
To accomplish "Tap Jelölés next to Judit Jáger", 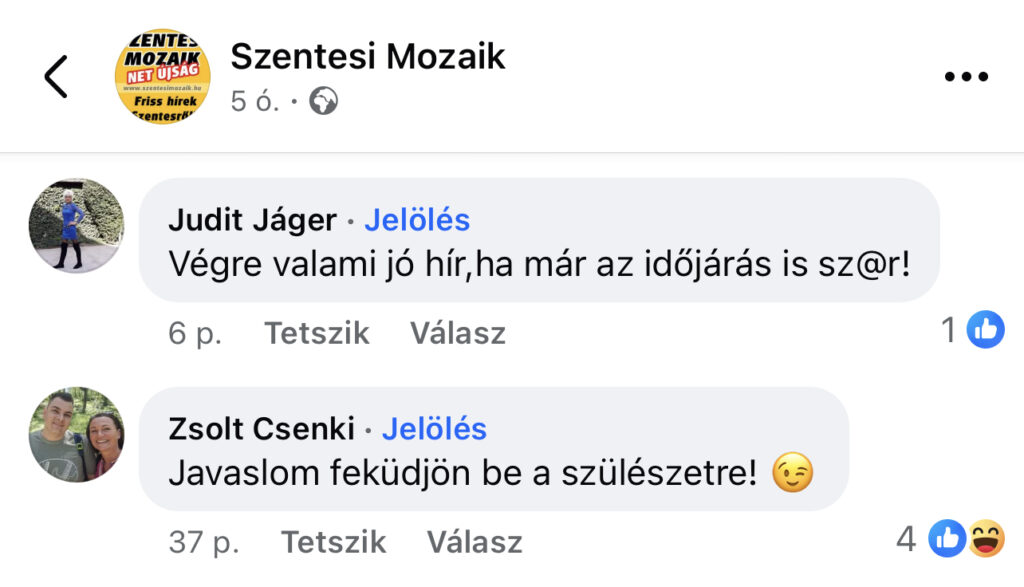I will click(x=417, y=220).
